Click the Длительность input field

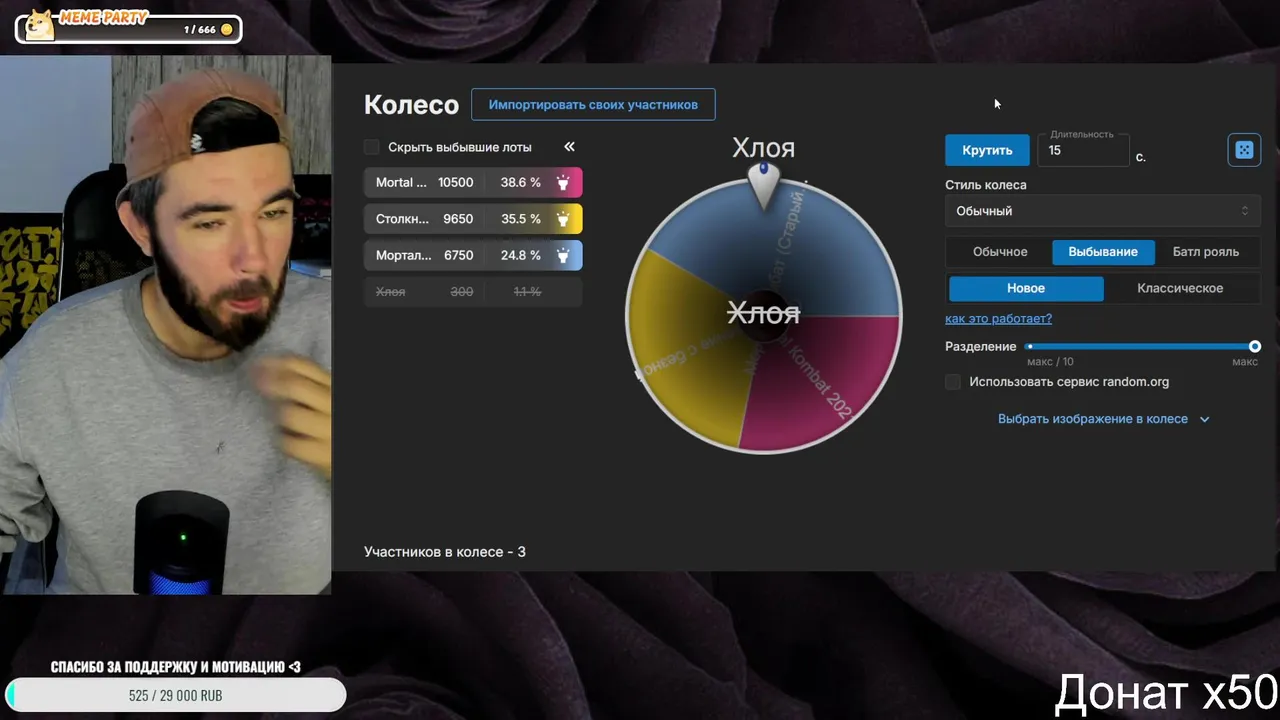click(x=1083, y=150)
